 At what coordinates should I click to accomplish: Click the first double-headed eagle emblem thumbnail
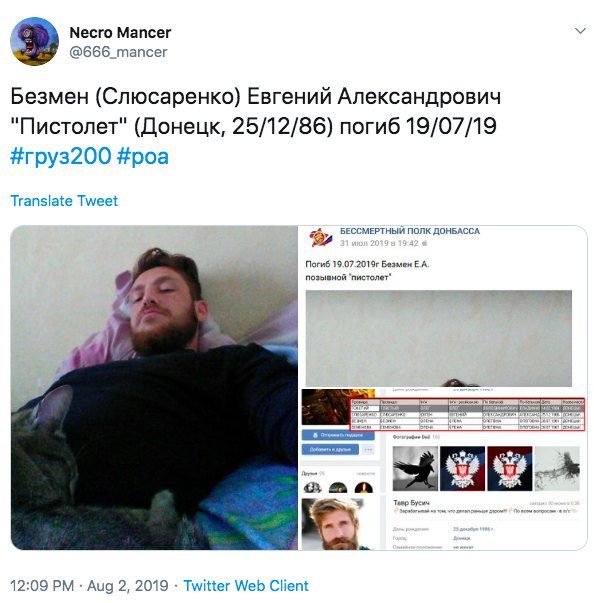(463, 468)
